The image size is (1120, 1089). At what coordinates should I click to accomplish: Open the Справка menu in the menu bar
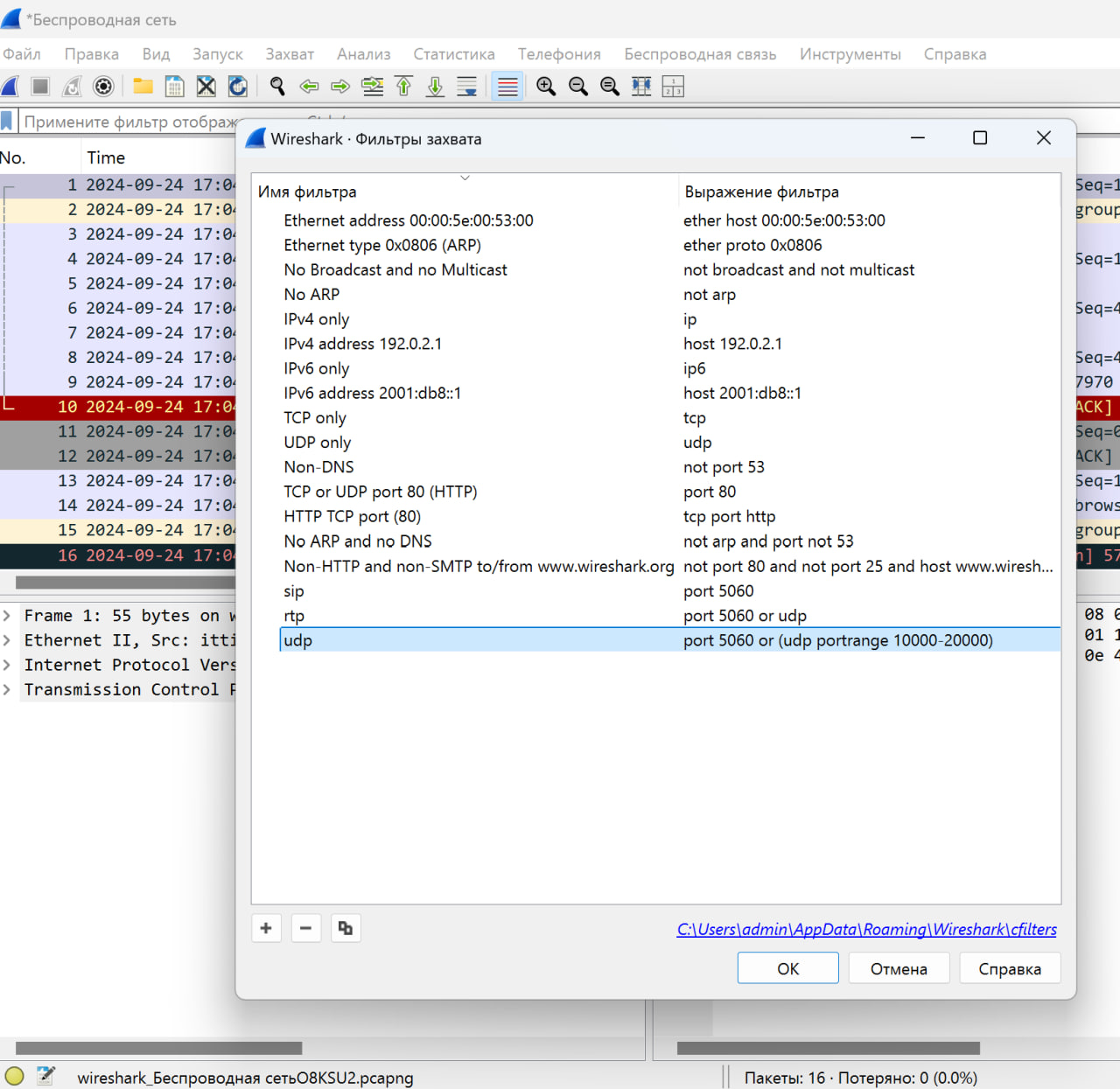tap(955, 54)
